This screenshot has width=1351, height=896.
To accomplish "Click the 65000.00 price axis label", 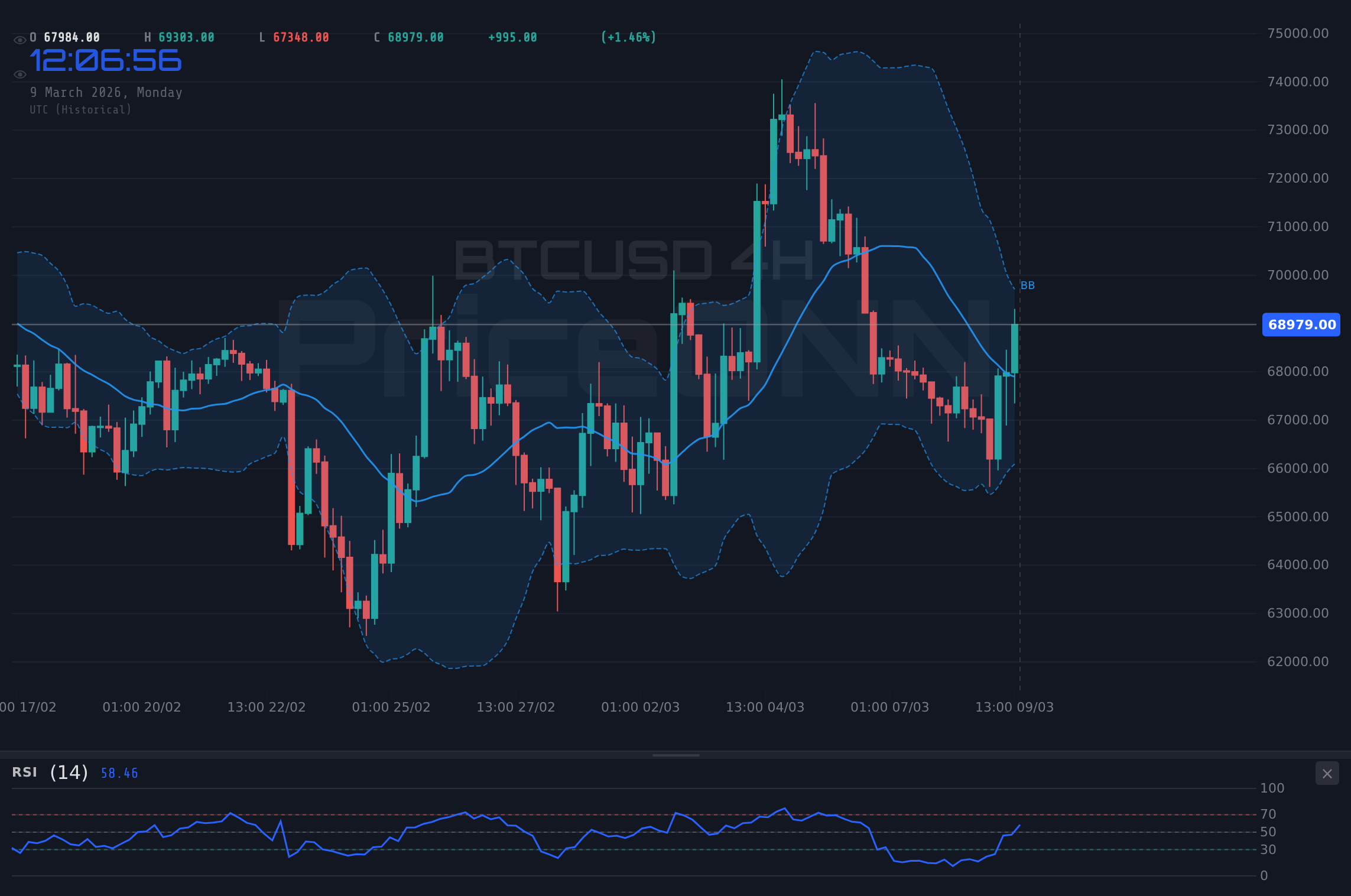I will click(x=1298, y=517).
